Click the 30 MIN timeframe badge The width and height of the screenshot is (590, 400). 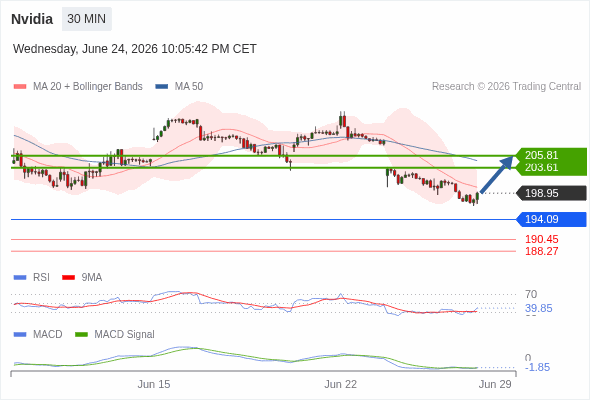point(87,19)
